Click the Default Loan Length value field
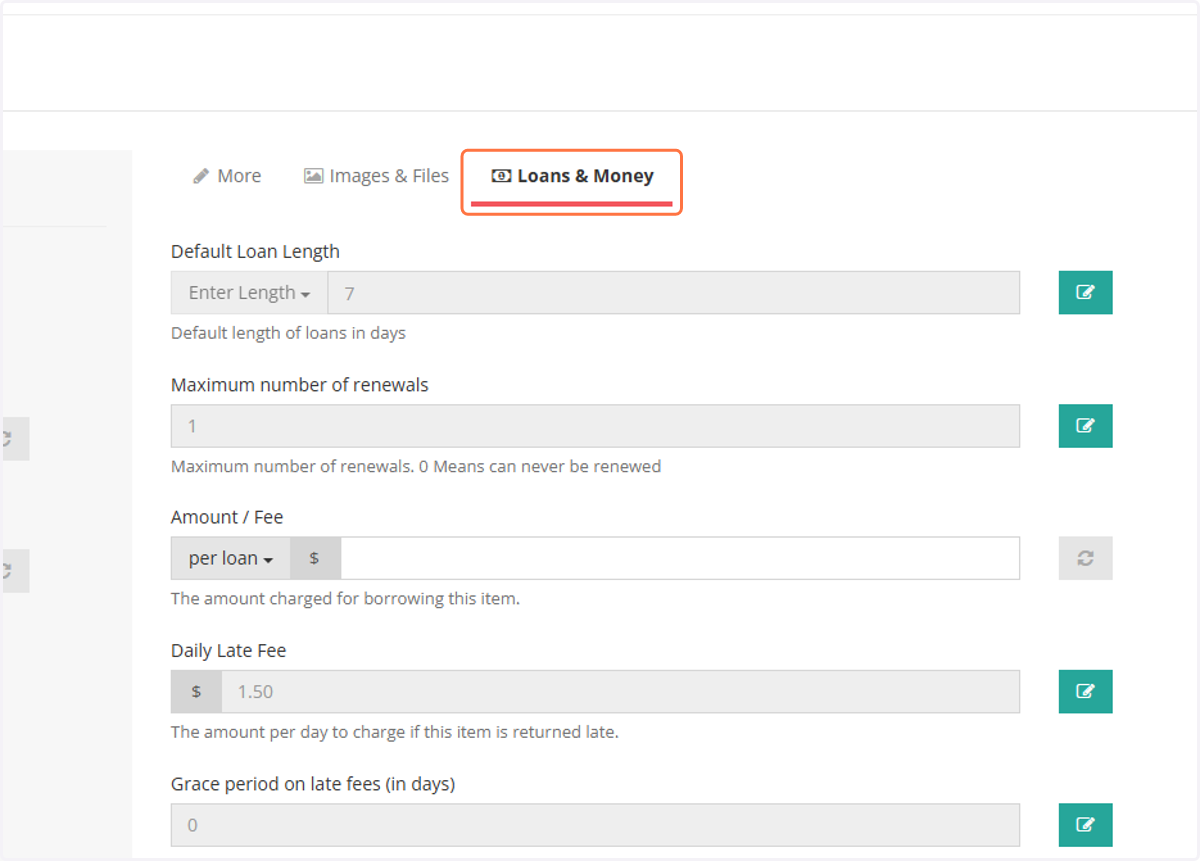 674,293
